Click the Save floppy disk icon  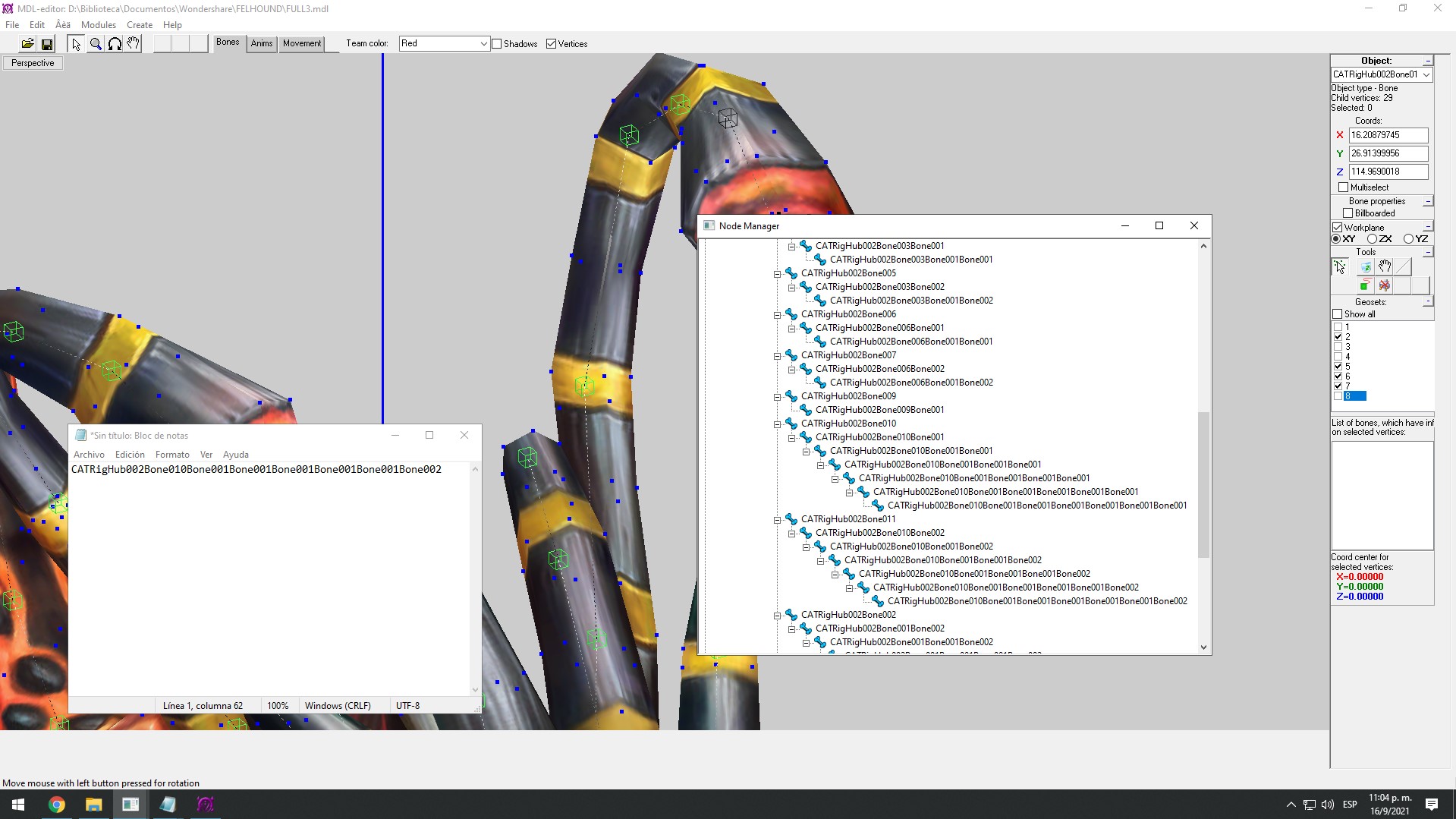click(x=47, y=44)
